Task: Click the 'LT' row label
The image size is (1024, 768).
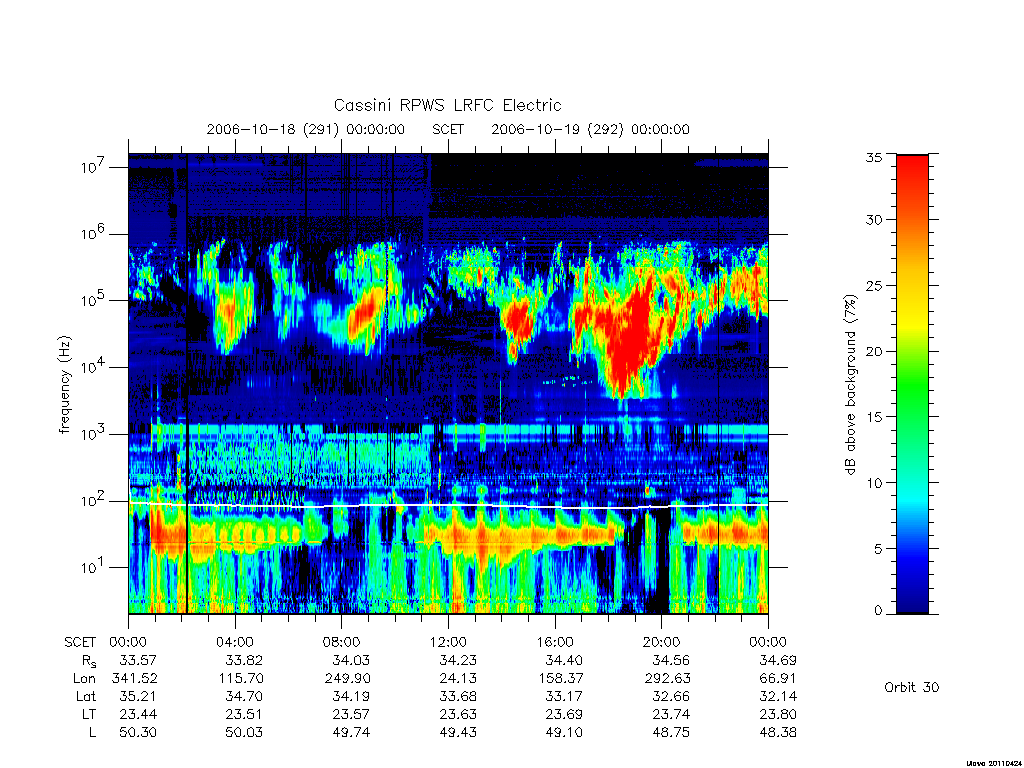Action: click(x=89, y=714)
